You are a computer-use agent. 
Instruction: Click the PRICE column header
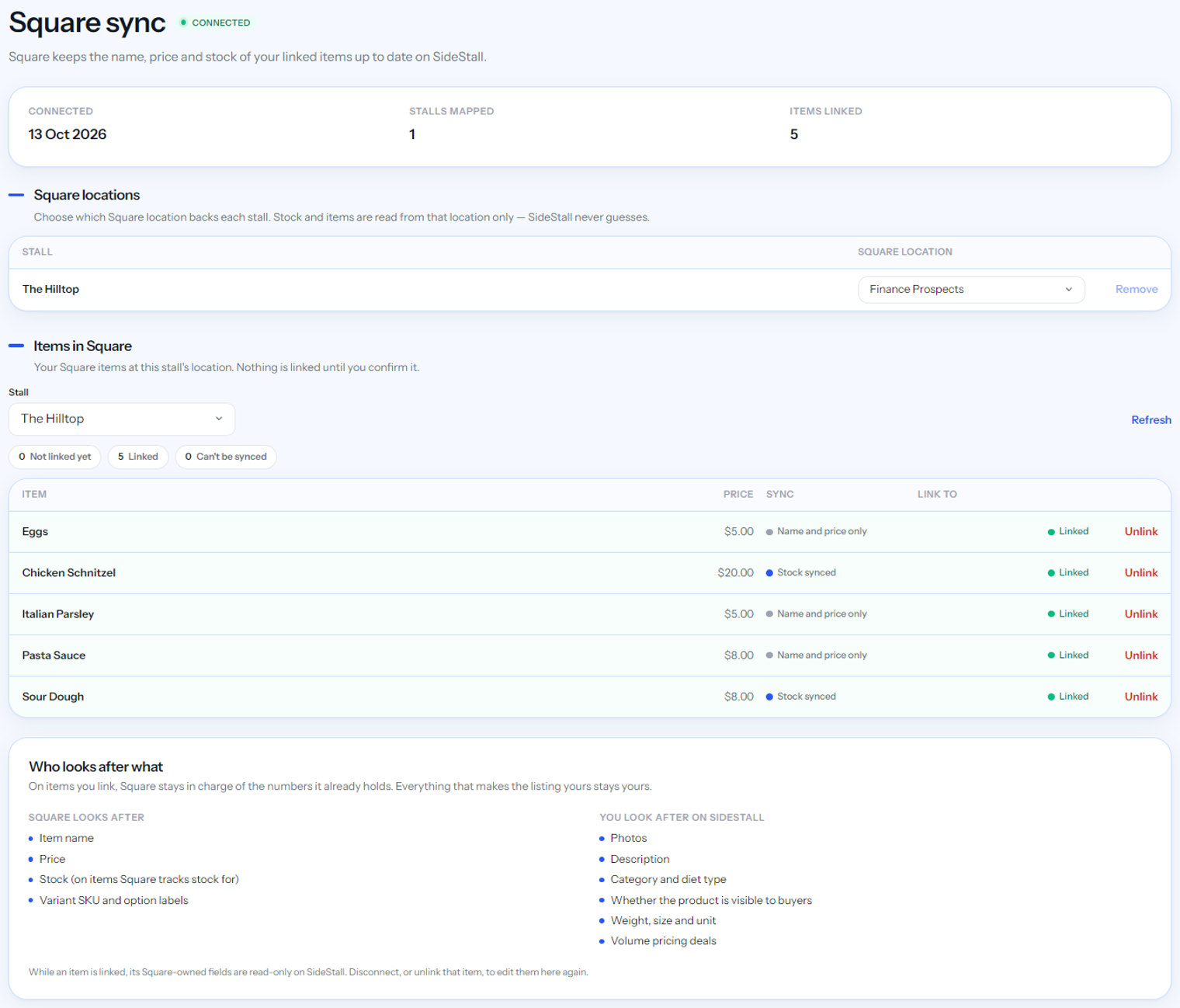[x=738, y=495]
